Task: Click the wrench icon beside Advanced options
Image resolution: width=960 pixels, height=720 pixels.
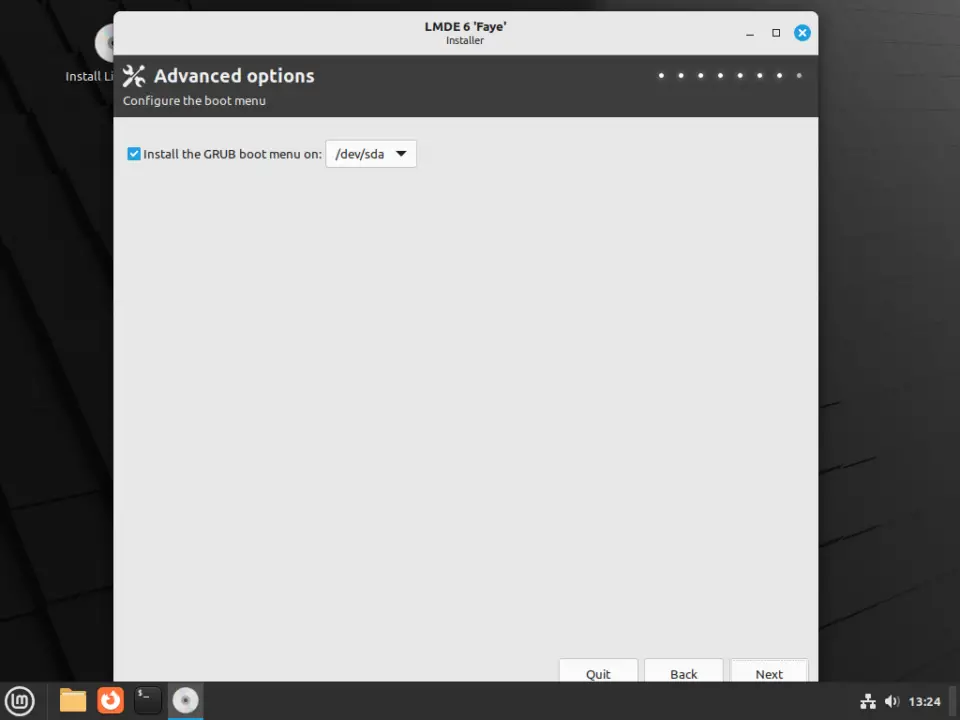Action: coord(134,76)
